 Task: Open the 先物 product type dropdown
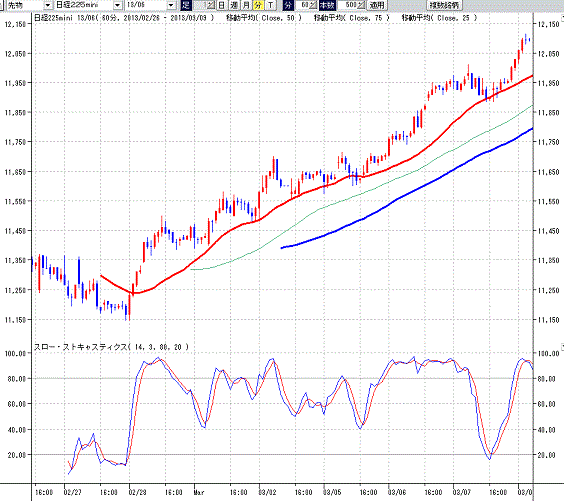coord(47,5)
